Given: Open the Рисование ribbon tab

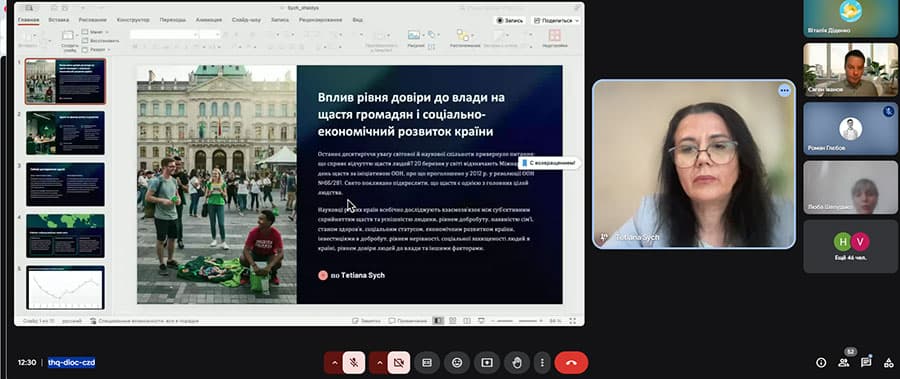Looking at the screenshot, I should point(92,20).
